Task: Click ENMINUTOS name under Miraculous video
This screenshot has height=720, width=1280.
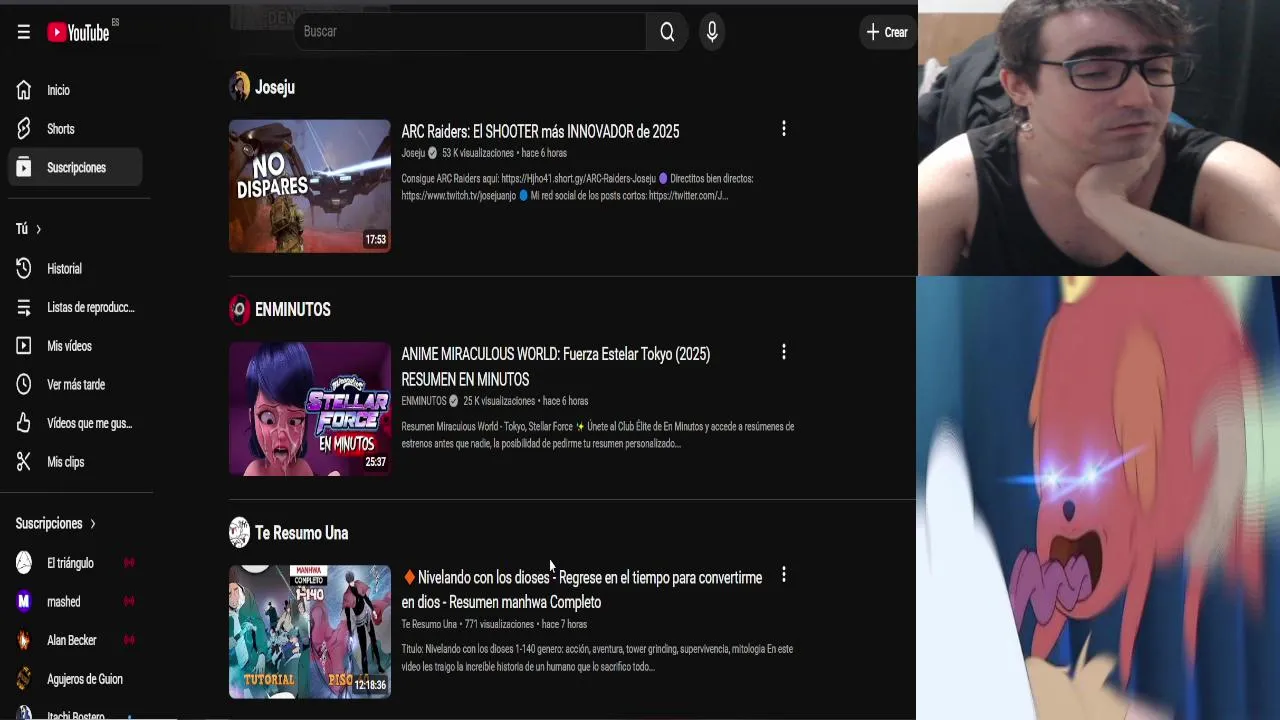Action: [423, 401]
